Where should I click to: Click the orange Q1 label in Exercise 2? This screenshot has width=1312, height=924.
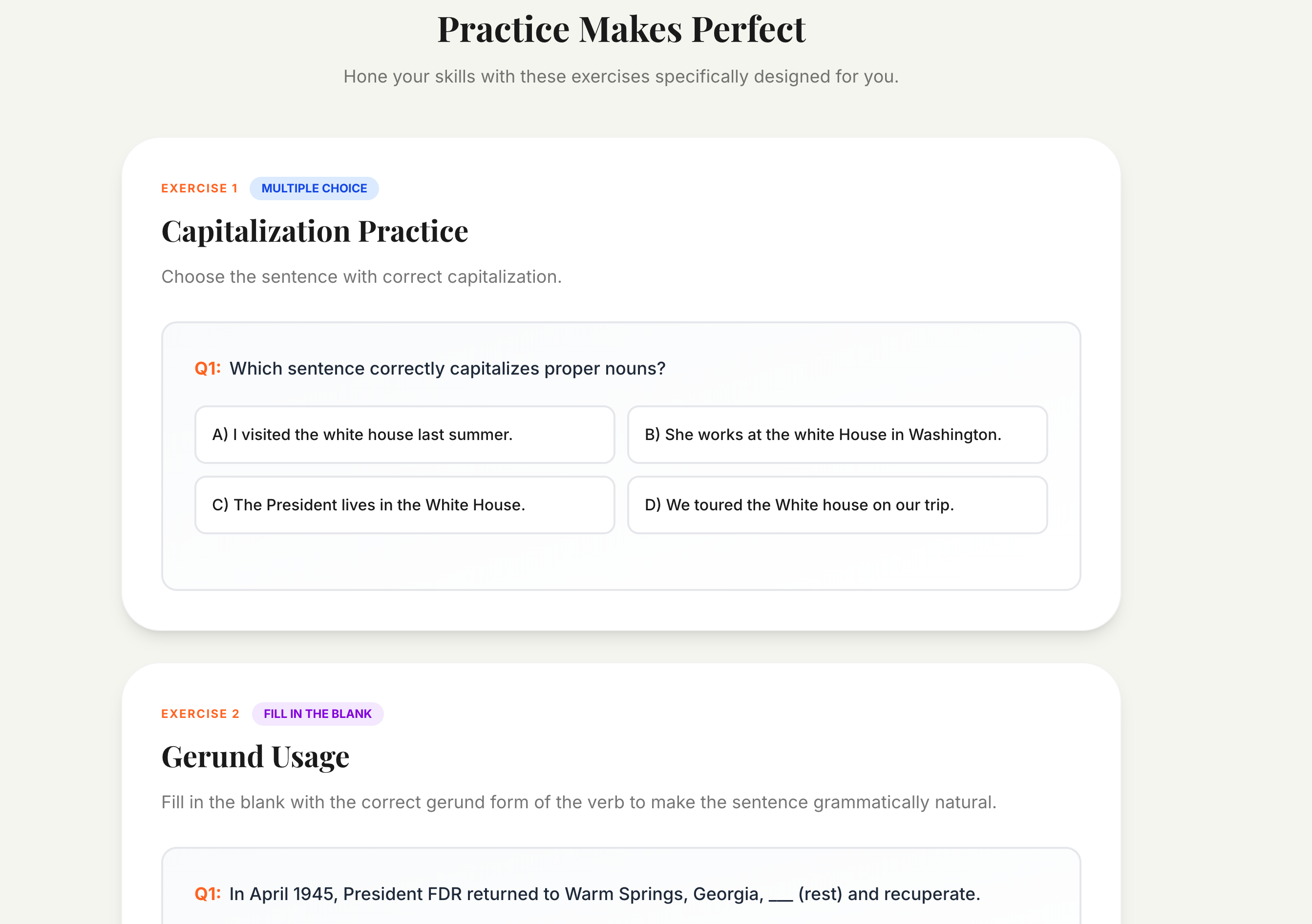[208, 894]
